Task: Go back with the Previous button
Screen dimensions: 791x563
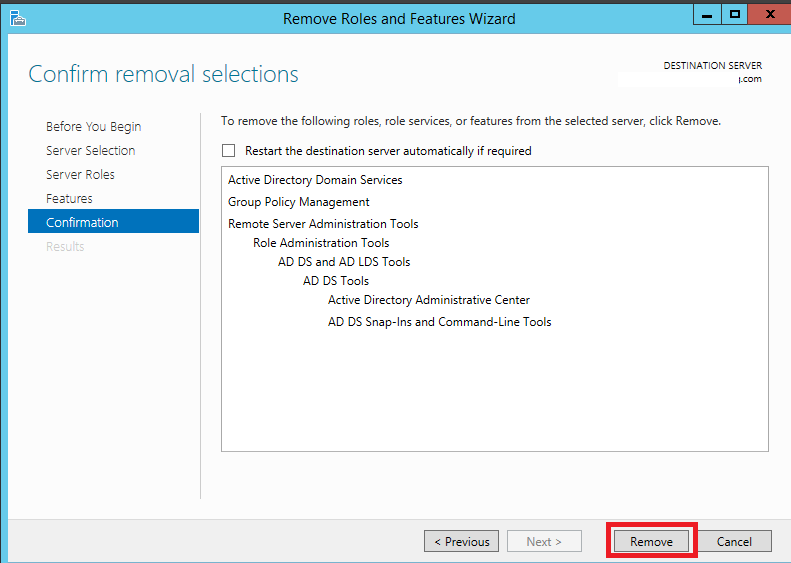Action: pyautogui.click(x=461, y=541)
